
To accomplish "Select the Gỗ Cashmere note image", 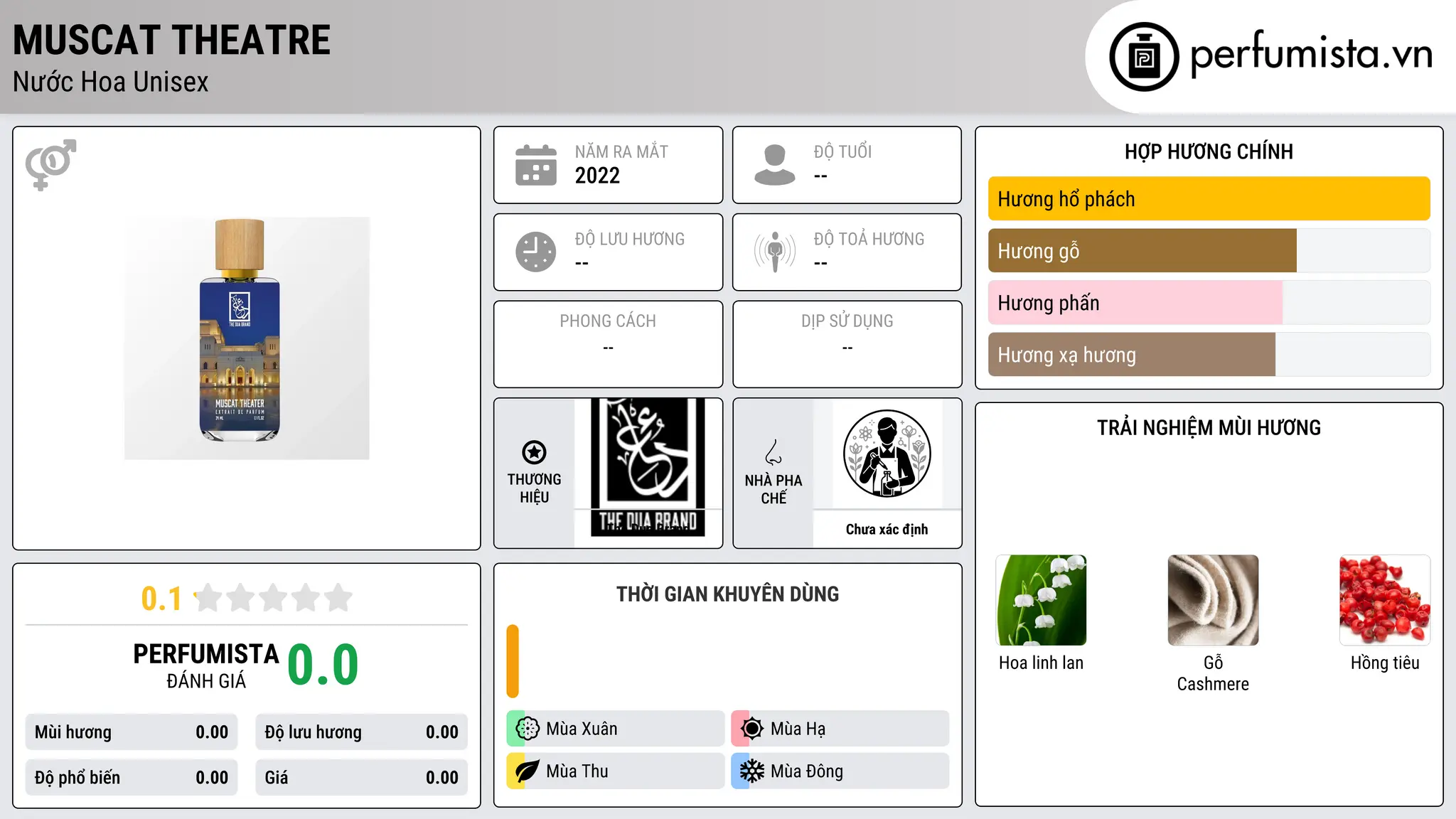I will [1213, 600].
